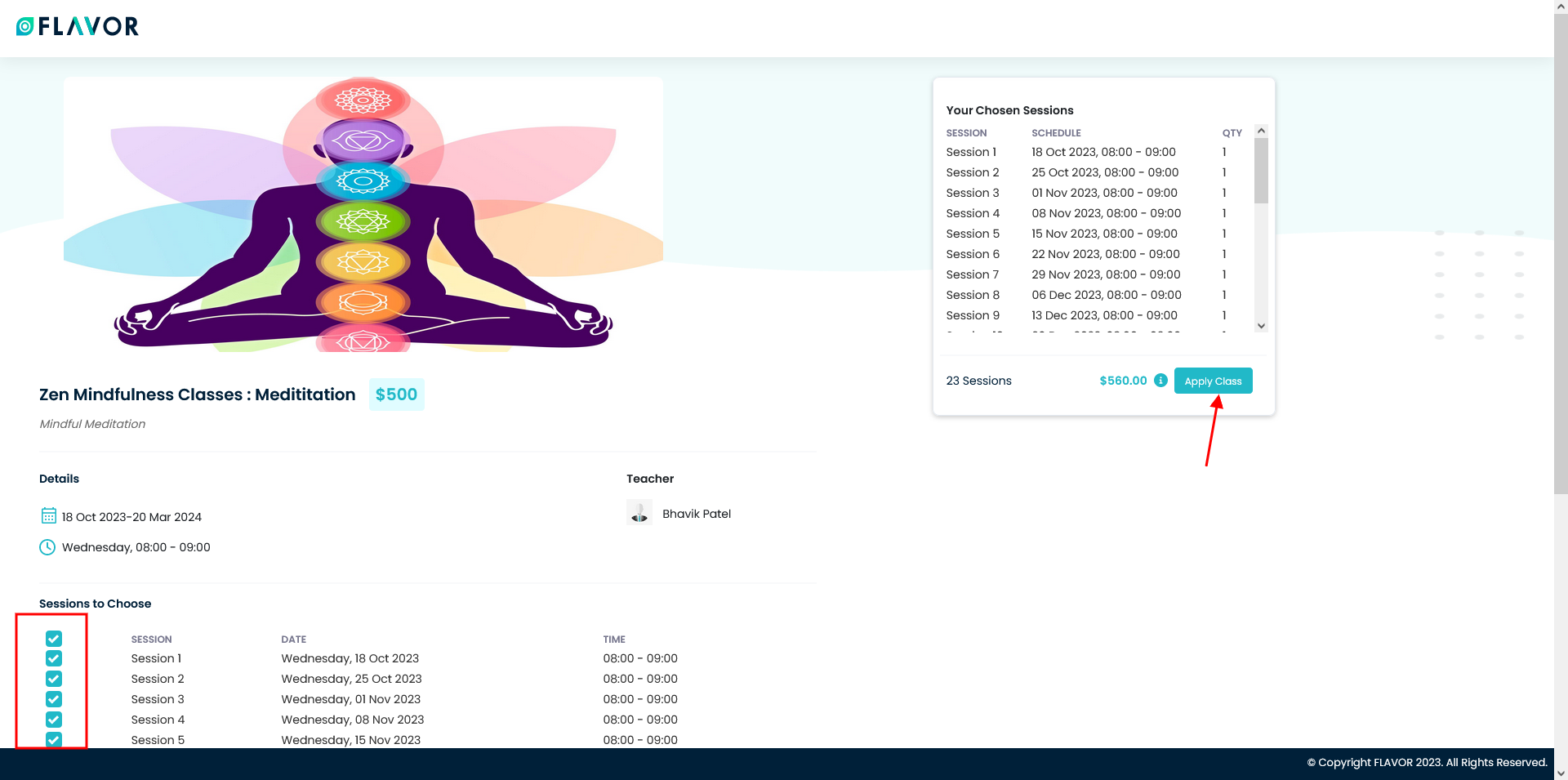Click the SESSION column header in Sessions to Choose
Image resolution: width=1568 pixels, height=780 pixels.
[151, 640]
